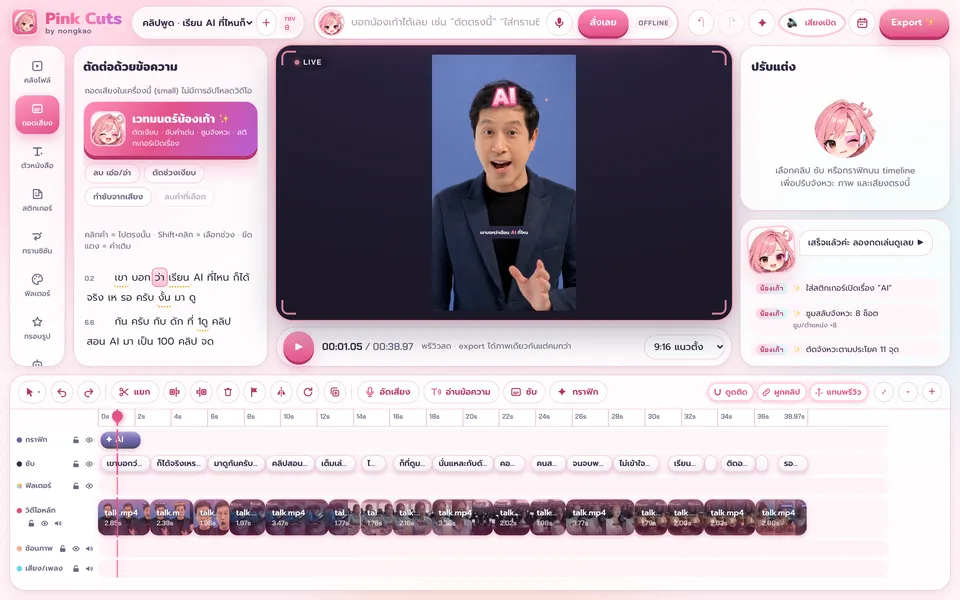Select the AI graphic clip on timeline
960x600 pixels.
pyautogui.click(x=121, y=440)
